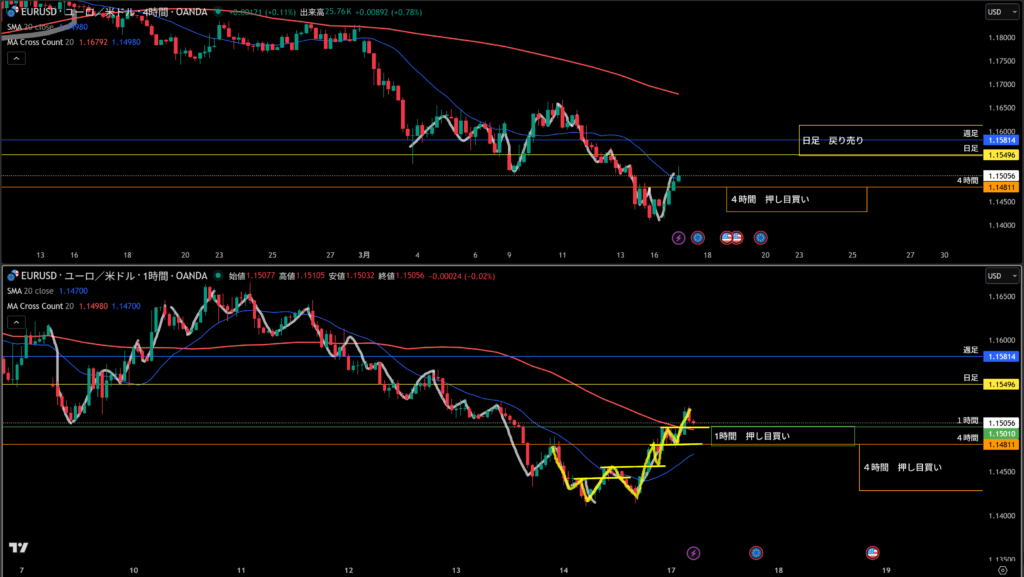Click the blue 1.15814 price label on the top chart
This screenshot has width=1024, height=577.
[1001, 141]
